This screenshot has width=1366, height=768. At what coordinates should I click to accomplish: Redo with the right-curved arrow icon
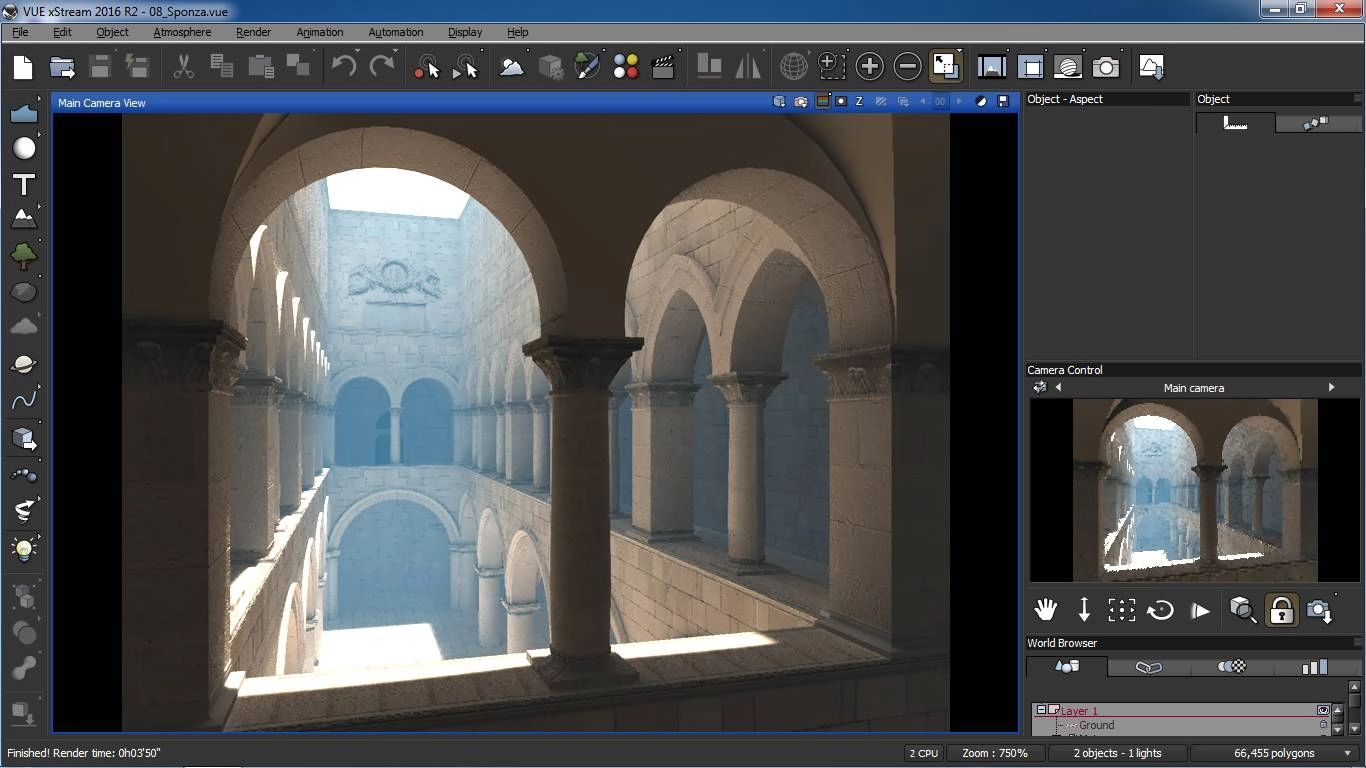(382, 67)
